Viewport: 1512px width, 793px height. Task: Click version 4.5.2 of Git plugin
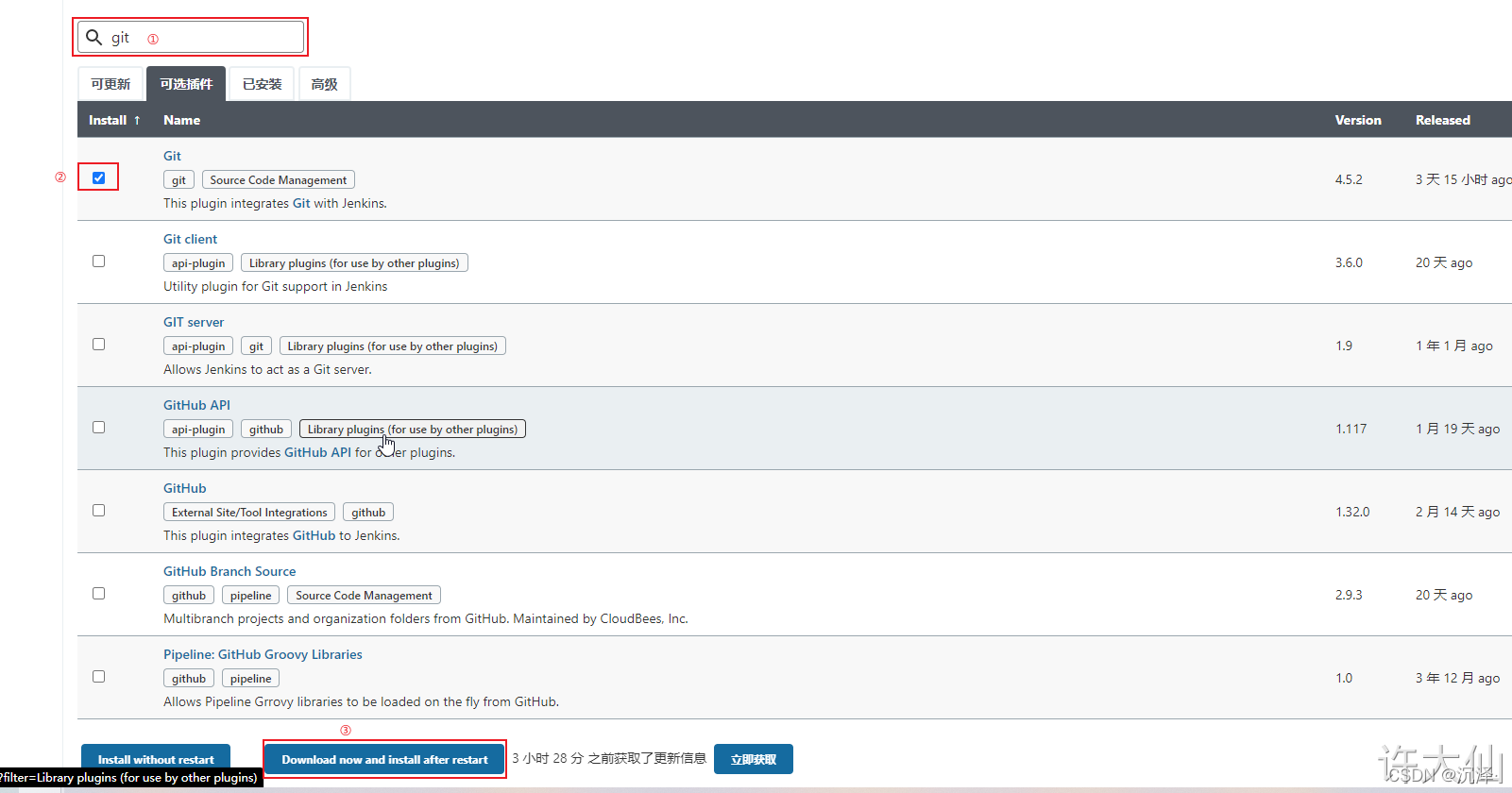click(x=1349, y=179)
